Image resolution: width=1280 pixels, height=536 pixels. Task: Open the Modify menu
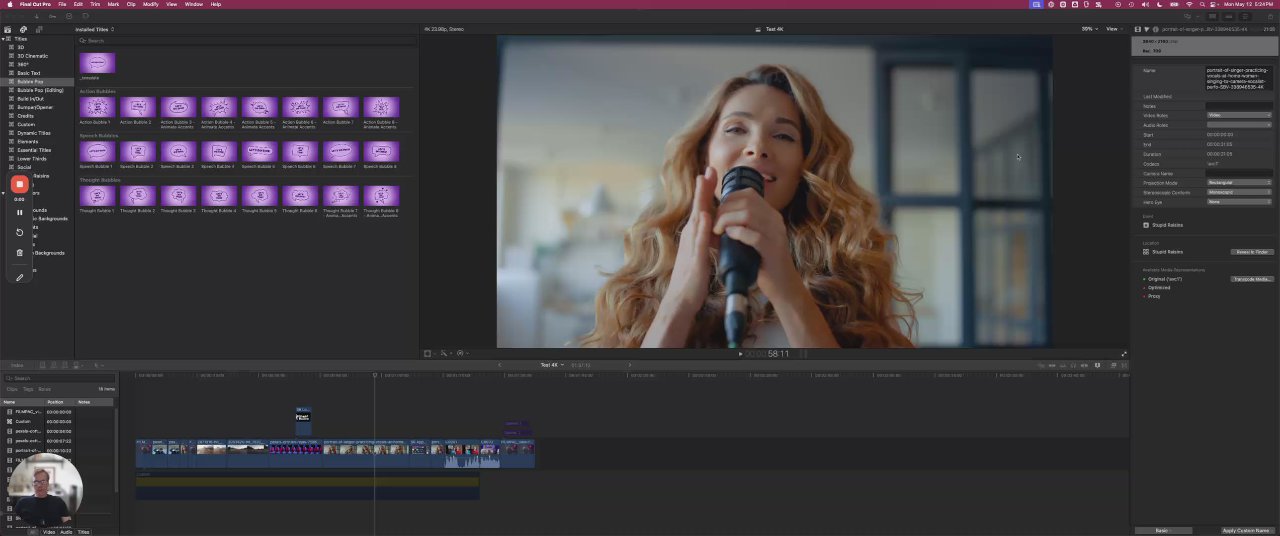tap(150, 4)
